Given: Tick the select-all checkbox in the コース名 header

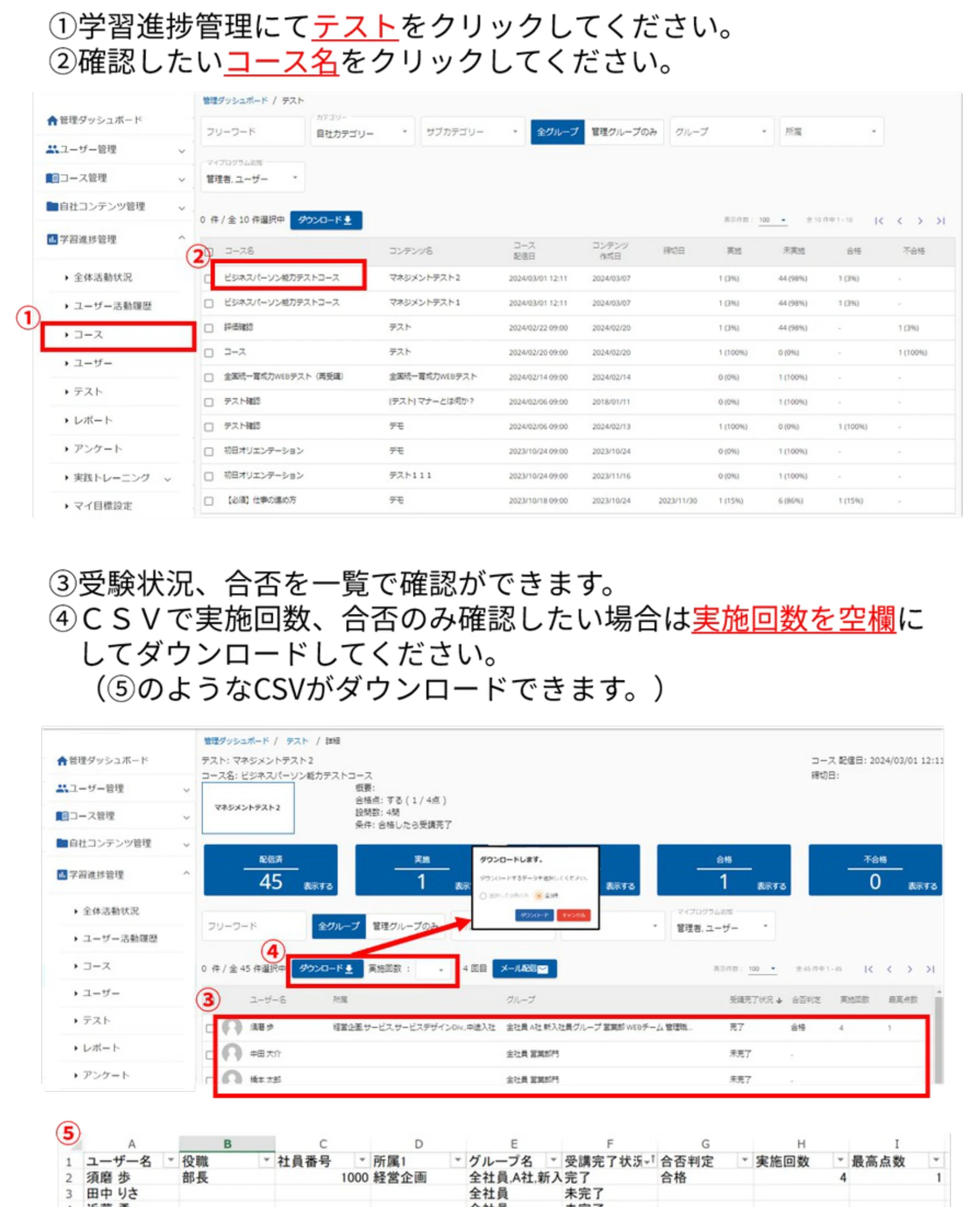Looking at the screenshot, I should coord(209,251).
